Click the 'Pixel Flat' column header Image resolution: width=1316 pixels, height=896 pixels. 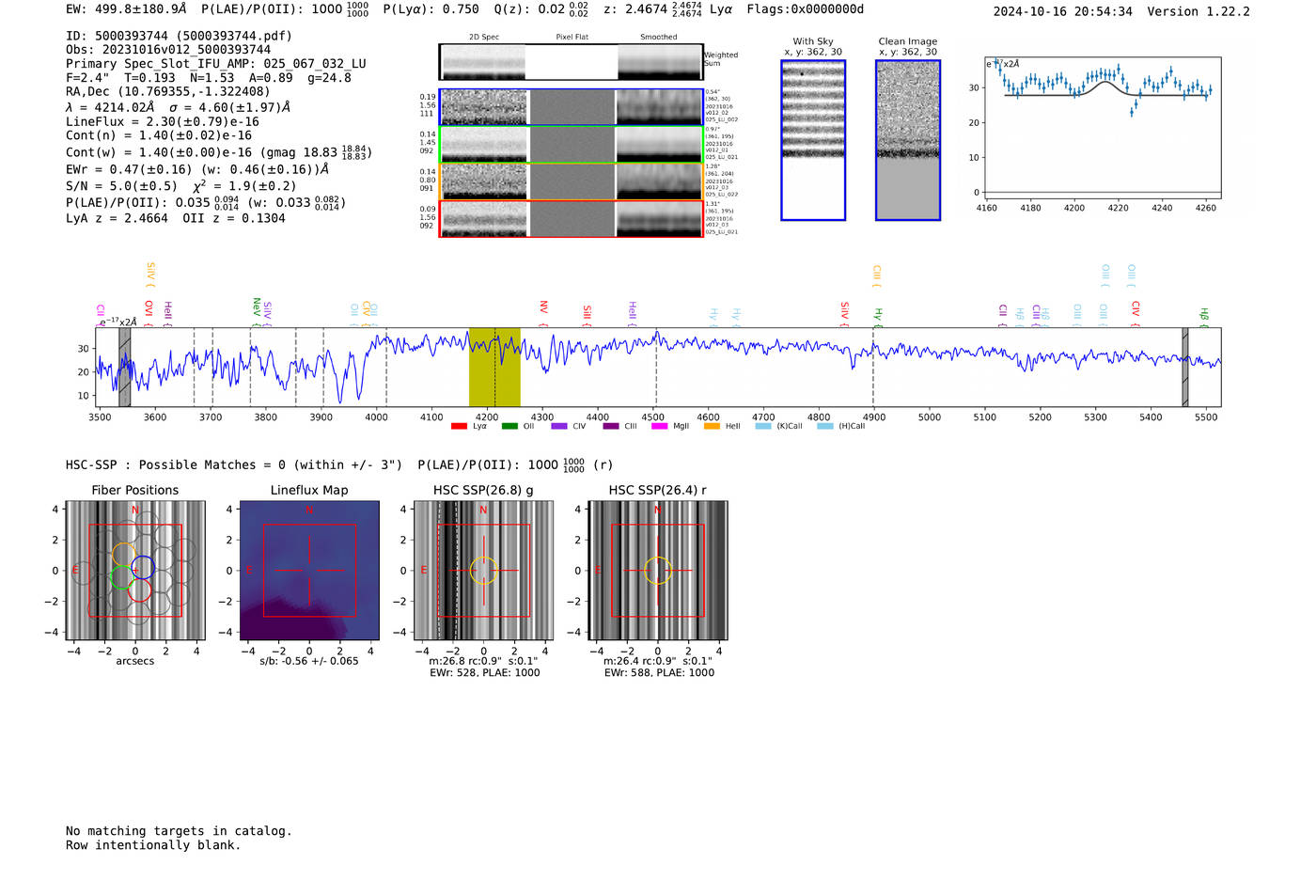[x=572, y=37]
